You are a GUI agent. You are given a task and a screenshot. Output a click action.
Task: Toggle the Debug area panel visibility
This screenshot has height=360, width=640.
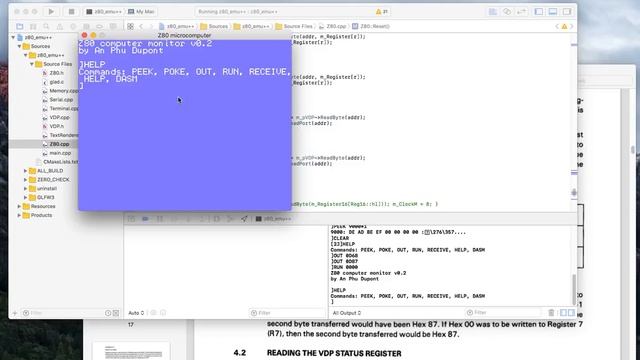point(553,11)
